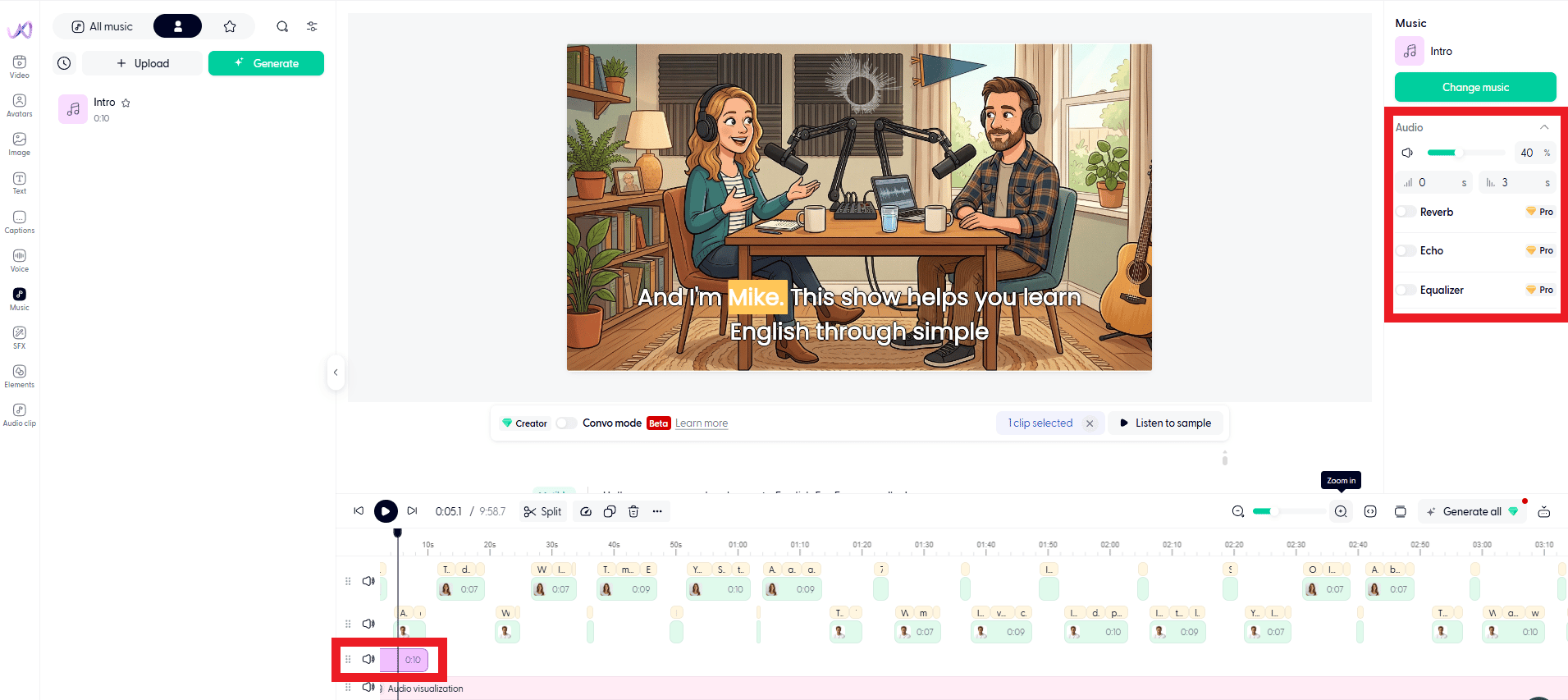Open music filter settings icon

click(x=312, y=26)
